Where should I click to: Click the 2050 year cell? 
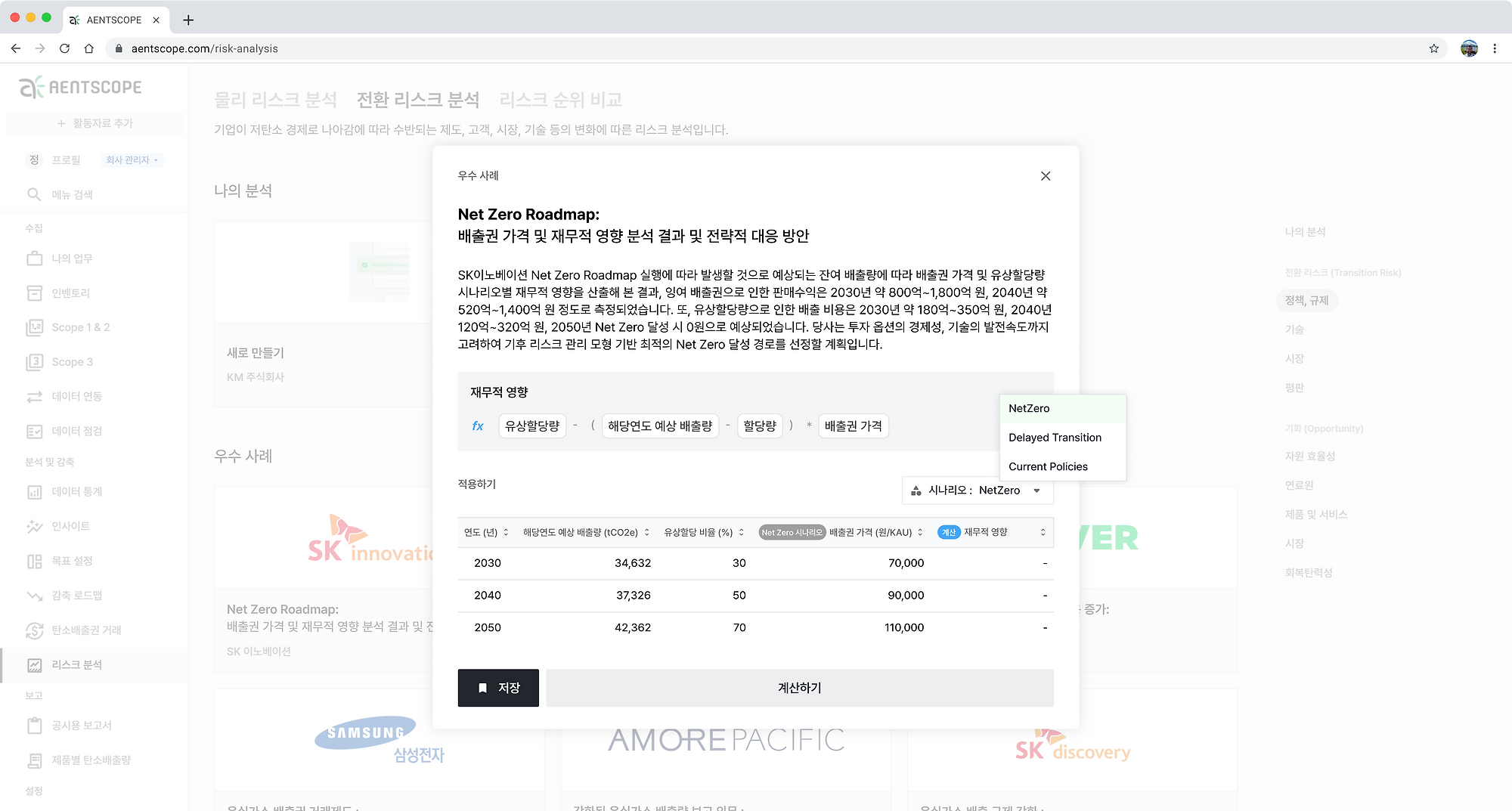(488, 627)
